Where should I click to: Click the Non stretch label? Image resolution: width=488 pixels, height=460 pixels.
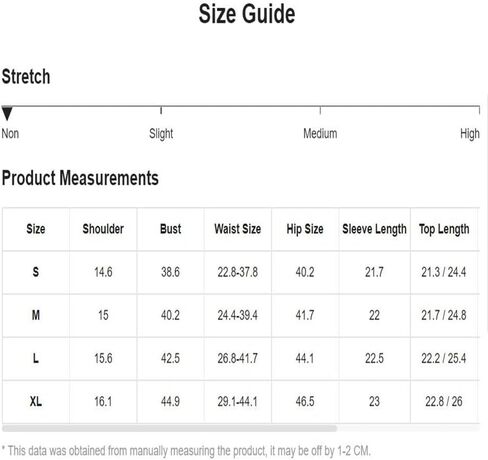[x=10, y=133]
